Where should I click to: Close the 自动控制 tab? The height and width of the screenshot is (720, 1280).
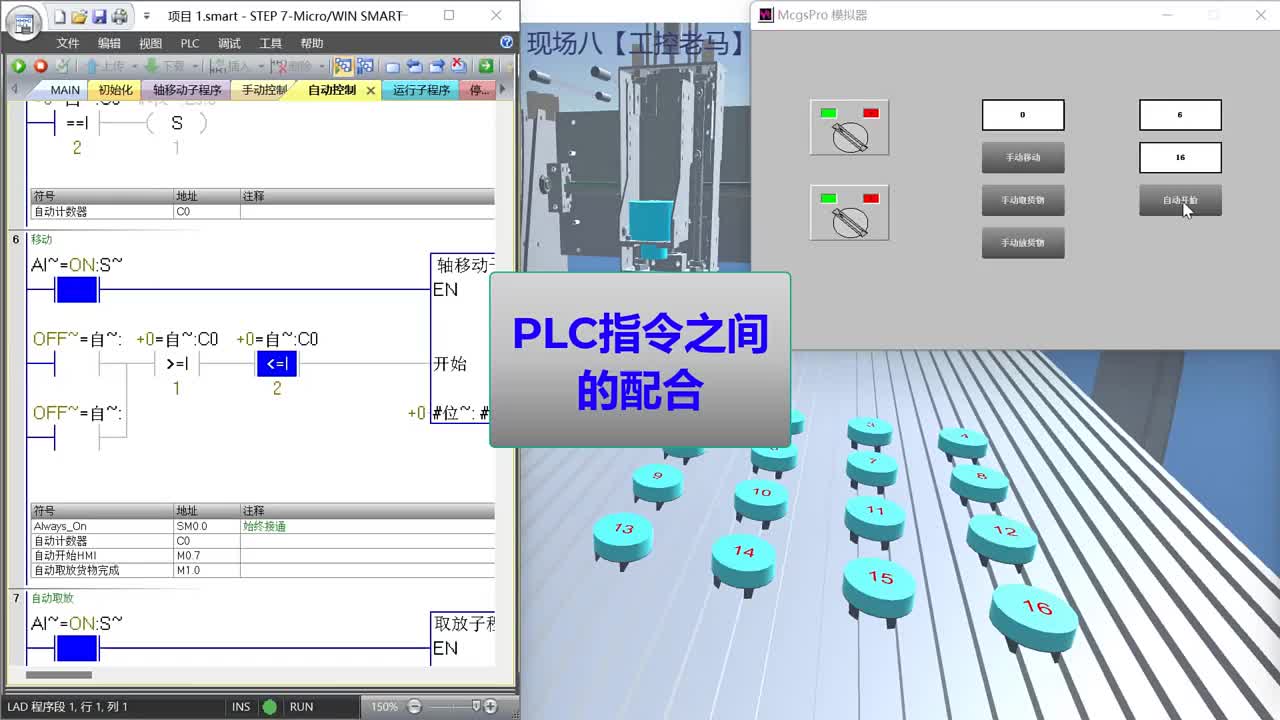tap(370, 90)
